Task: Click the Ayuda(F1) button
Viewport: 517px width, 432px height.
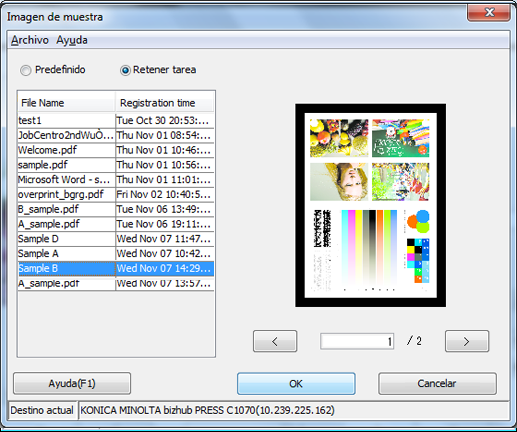Action: 72,383
